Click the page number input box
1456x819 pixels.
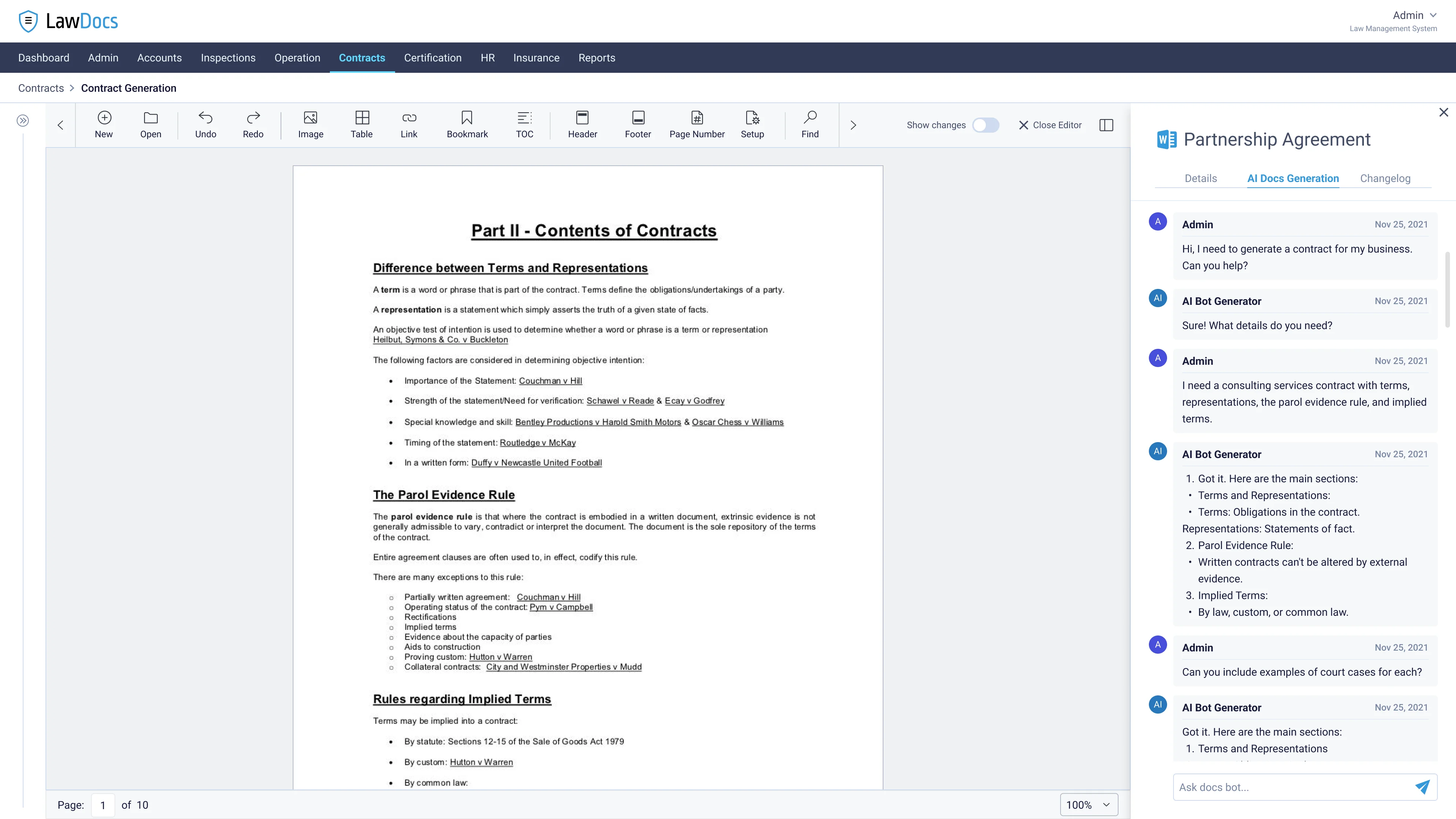tap(103, 805)
